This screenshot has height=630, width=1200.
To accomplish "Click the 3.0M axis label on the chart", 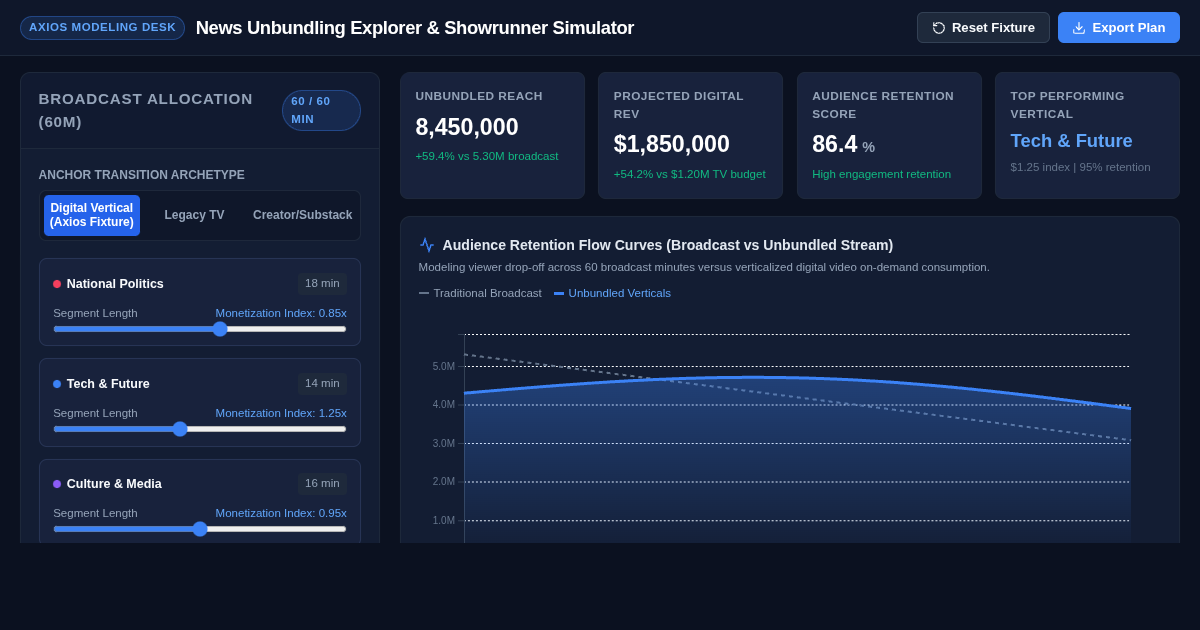I will tap(443, 444).
